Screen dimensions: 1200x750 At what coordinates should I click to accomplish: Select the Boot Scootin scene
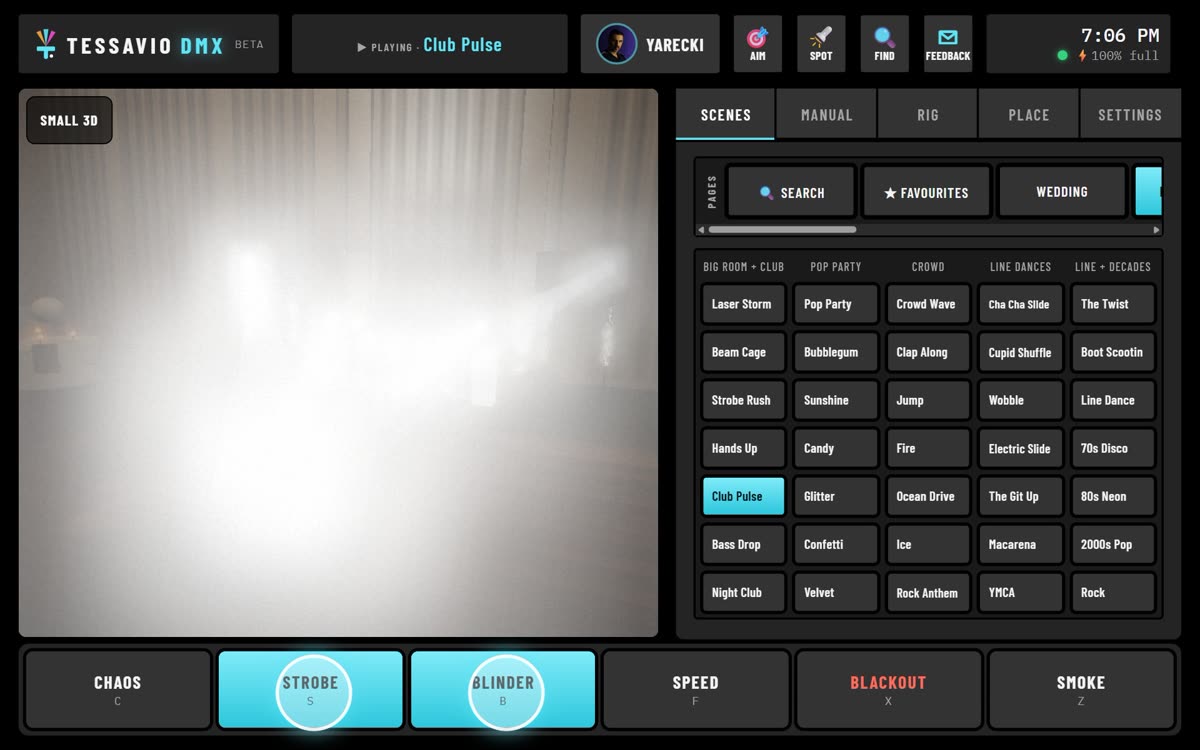1113,352
